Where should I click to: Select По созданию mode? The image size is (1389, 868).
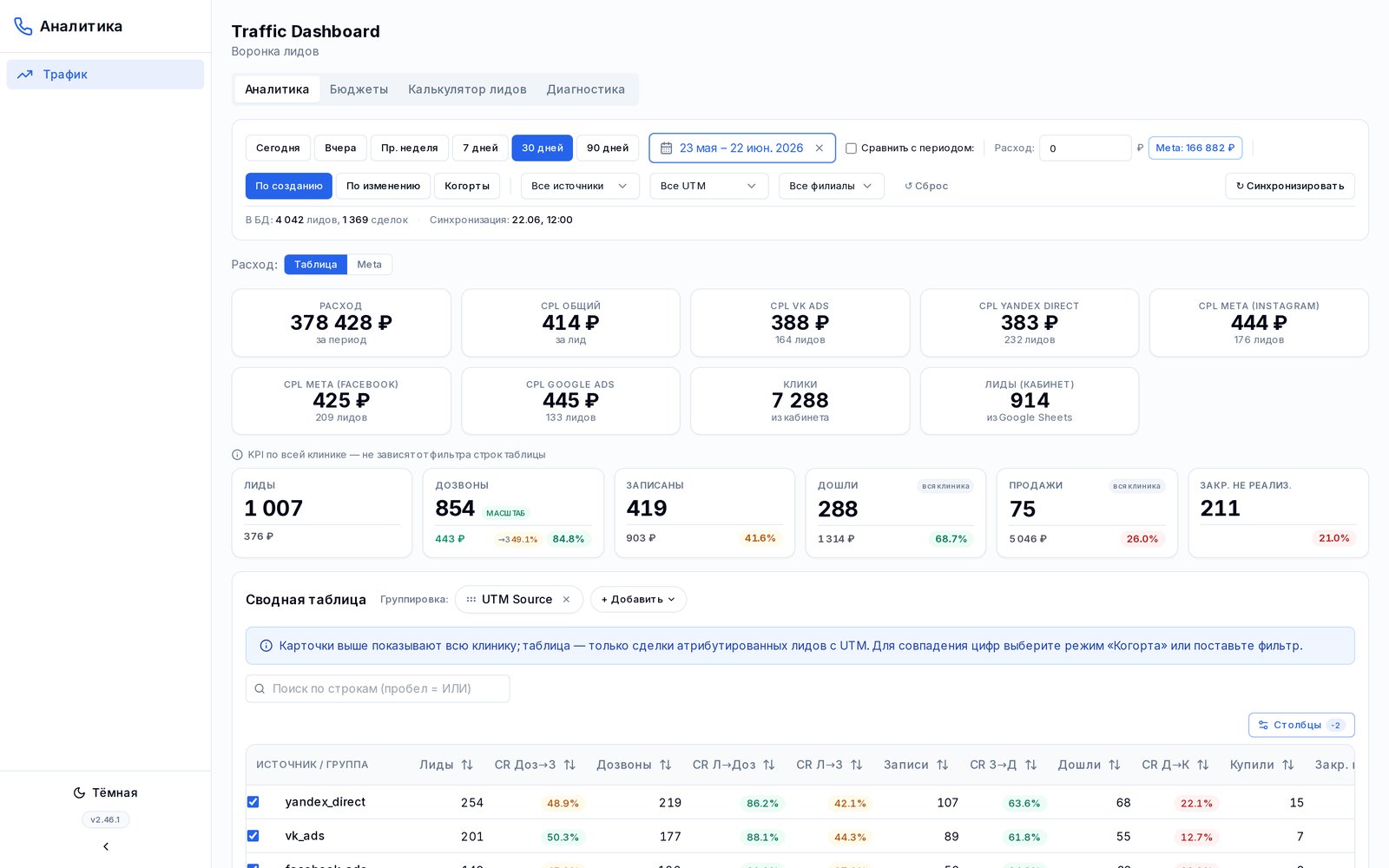click(289, 186)
